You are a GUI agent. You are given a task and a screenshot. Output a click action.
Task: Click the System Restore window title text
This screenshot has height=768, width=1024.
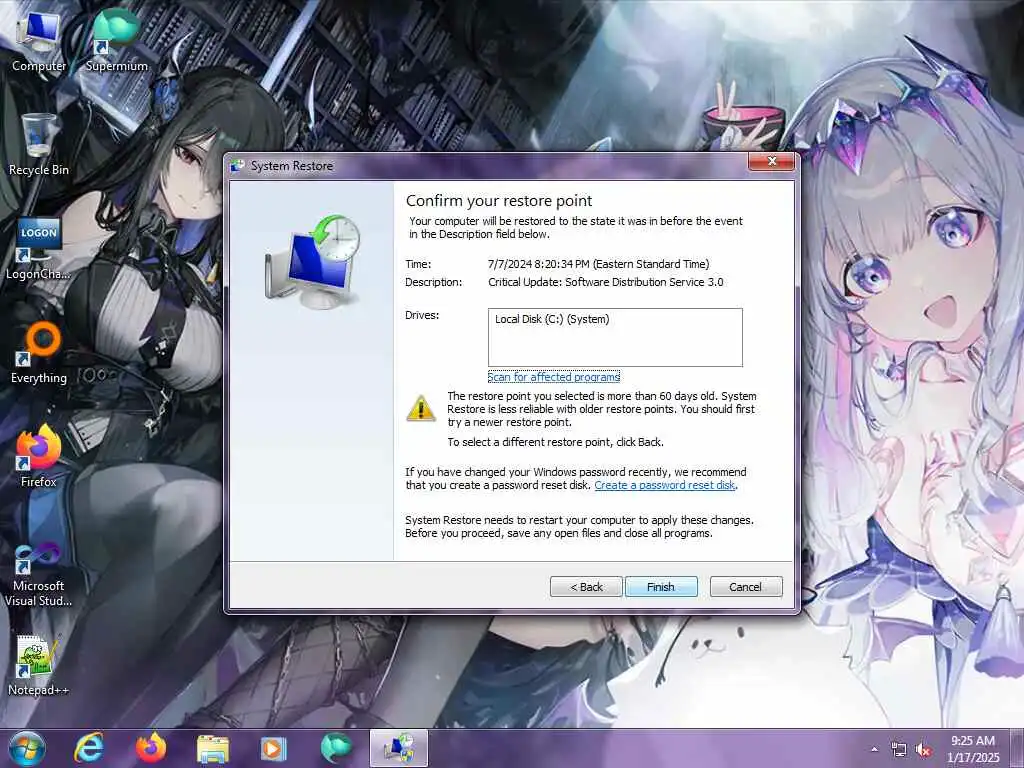point(292,166)
